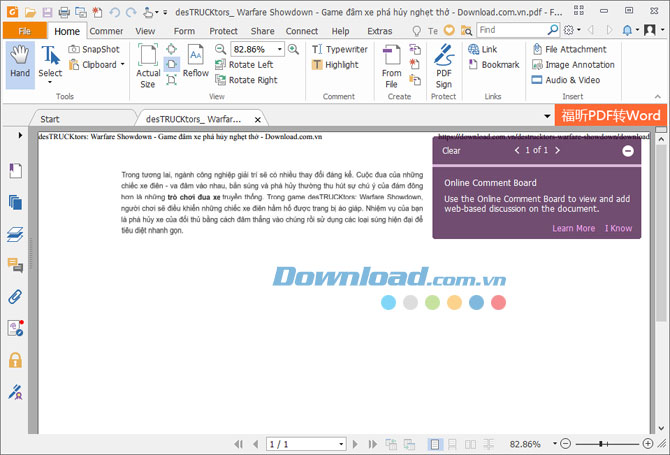Open the Security lock panel
The width and height of the screenshot is (670, 455).
click(x=15, y=360)
